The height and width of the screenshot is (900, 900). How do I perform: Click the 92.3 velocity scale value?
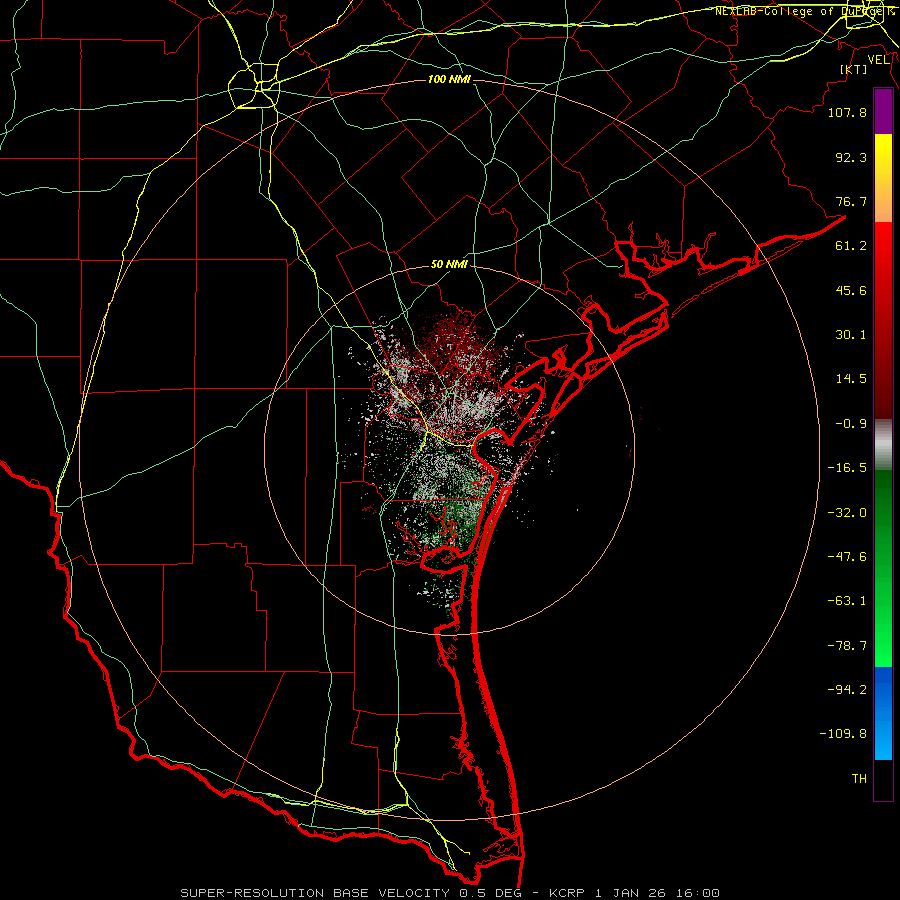click(851, 157)
